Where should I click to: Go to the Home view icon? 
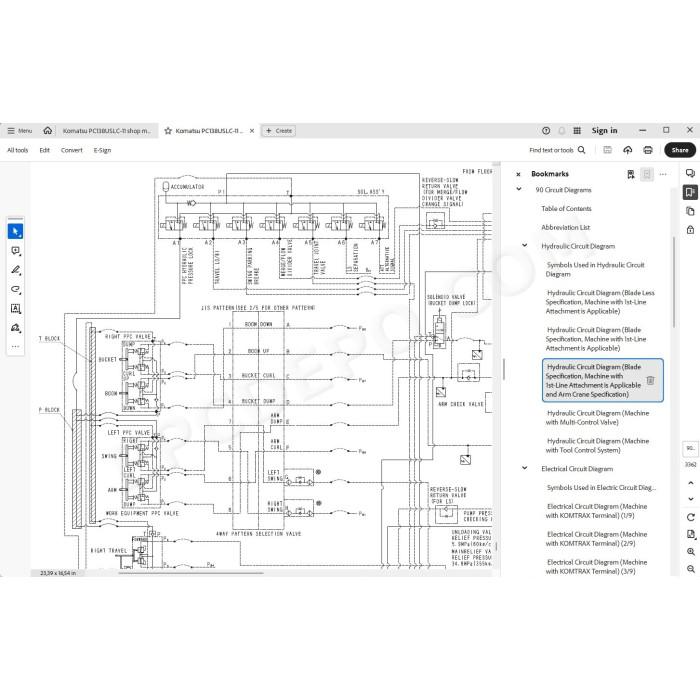click(x=48, y=130)
